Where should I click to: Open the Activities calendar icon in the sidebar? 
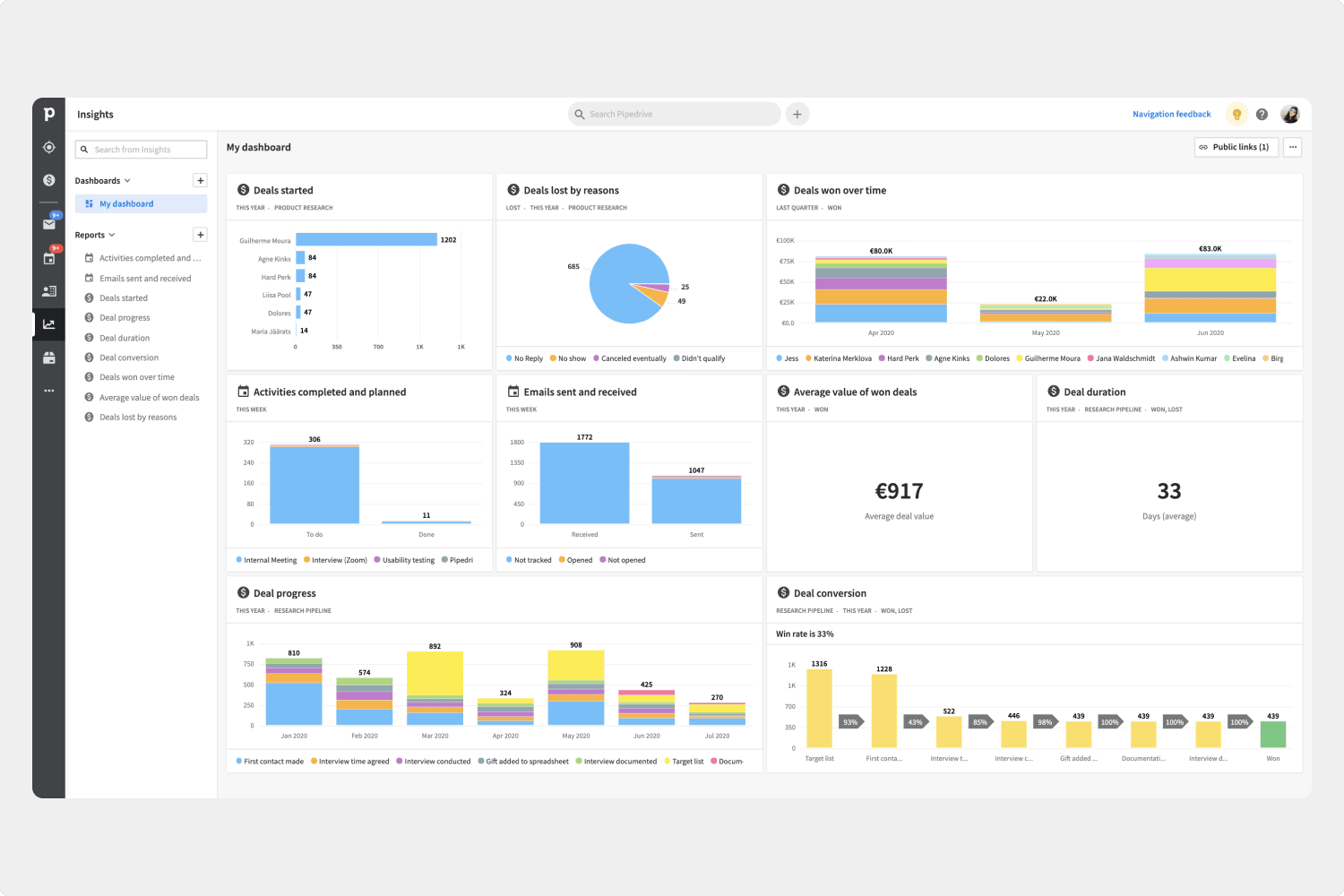click(49, 258)
